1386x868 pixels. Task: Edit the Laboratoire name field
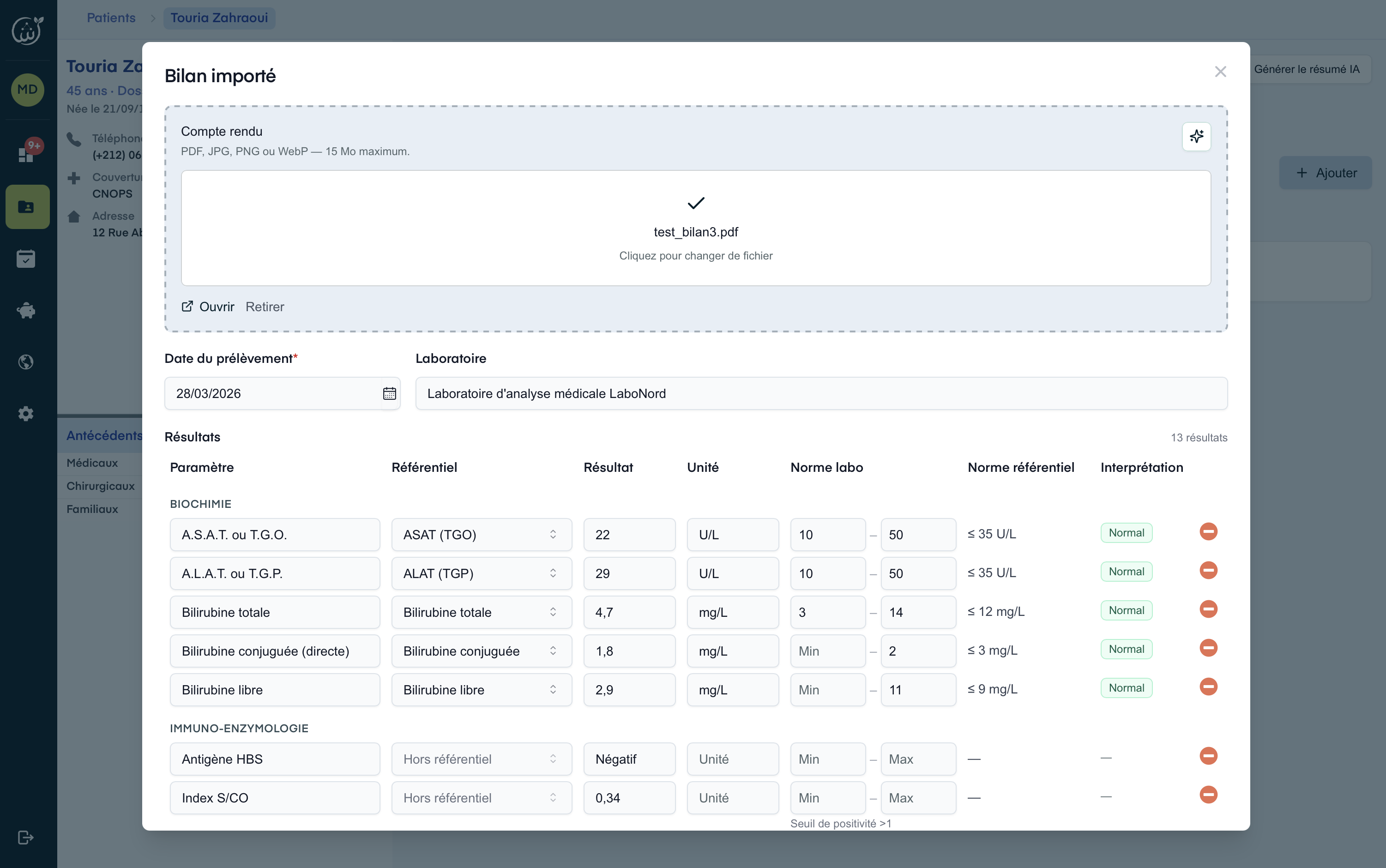click(x=821, y=393)
